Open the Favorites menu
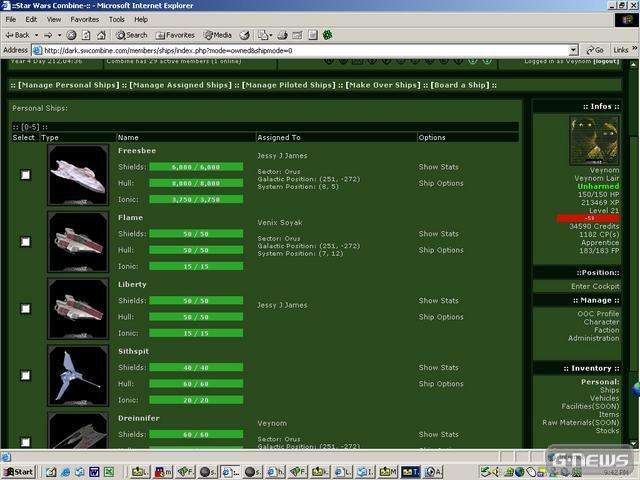640x480 pixels. pos(84,19)
